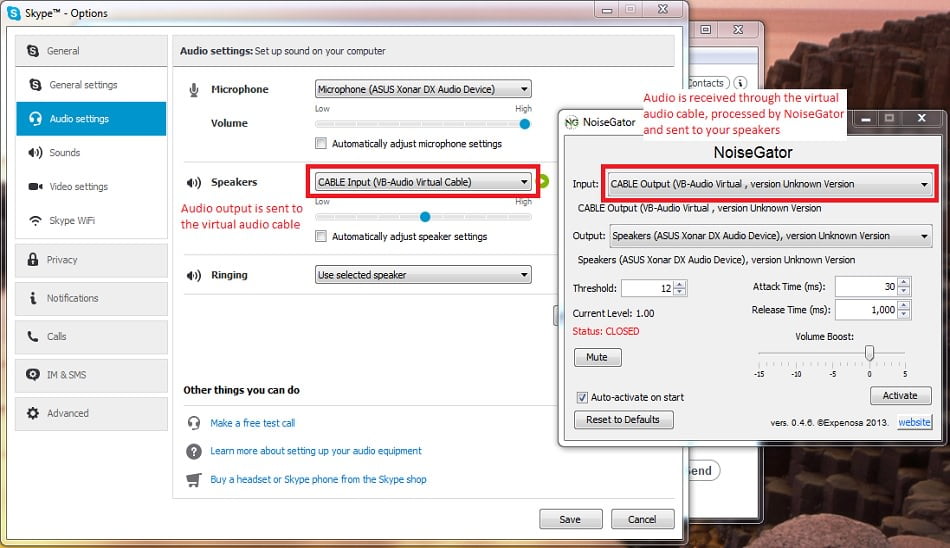Open the Microphone device dropdown
The image size is (950, 548).
click(423, 90)
